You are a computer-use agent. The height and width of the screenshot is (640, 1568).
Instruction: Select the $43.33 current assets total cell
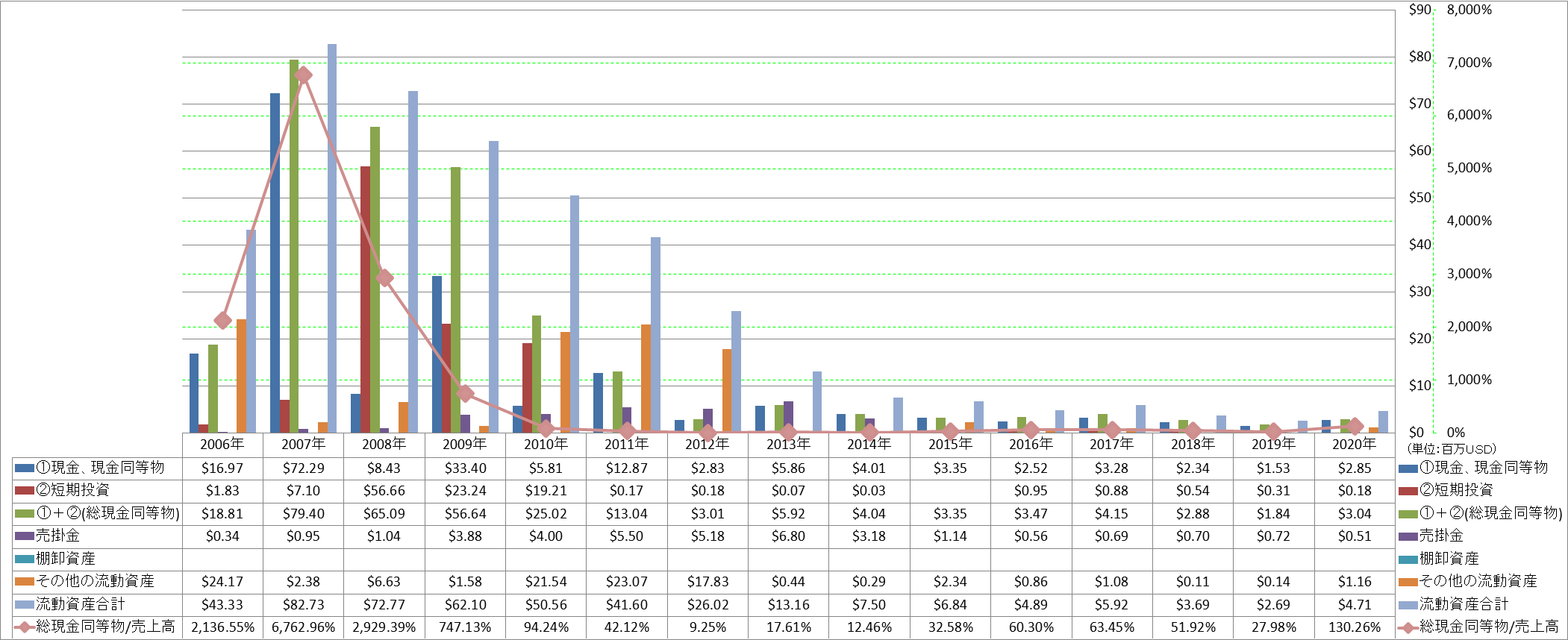(222, 605)
